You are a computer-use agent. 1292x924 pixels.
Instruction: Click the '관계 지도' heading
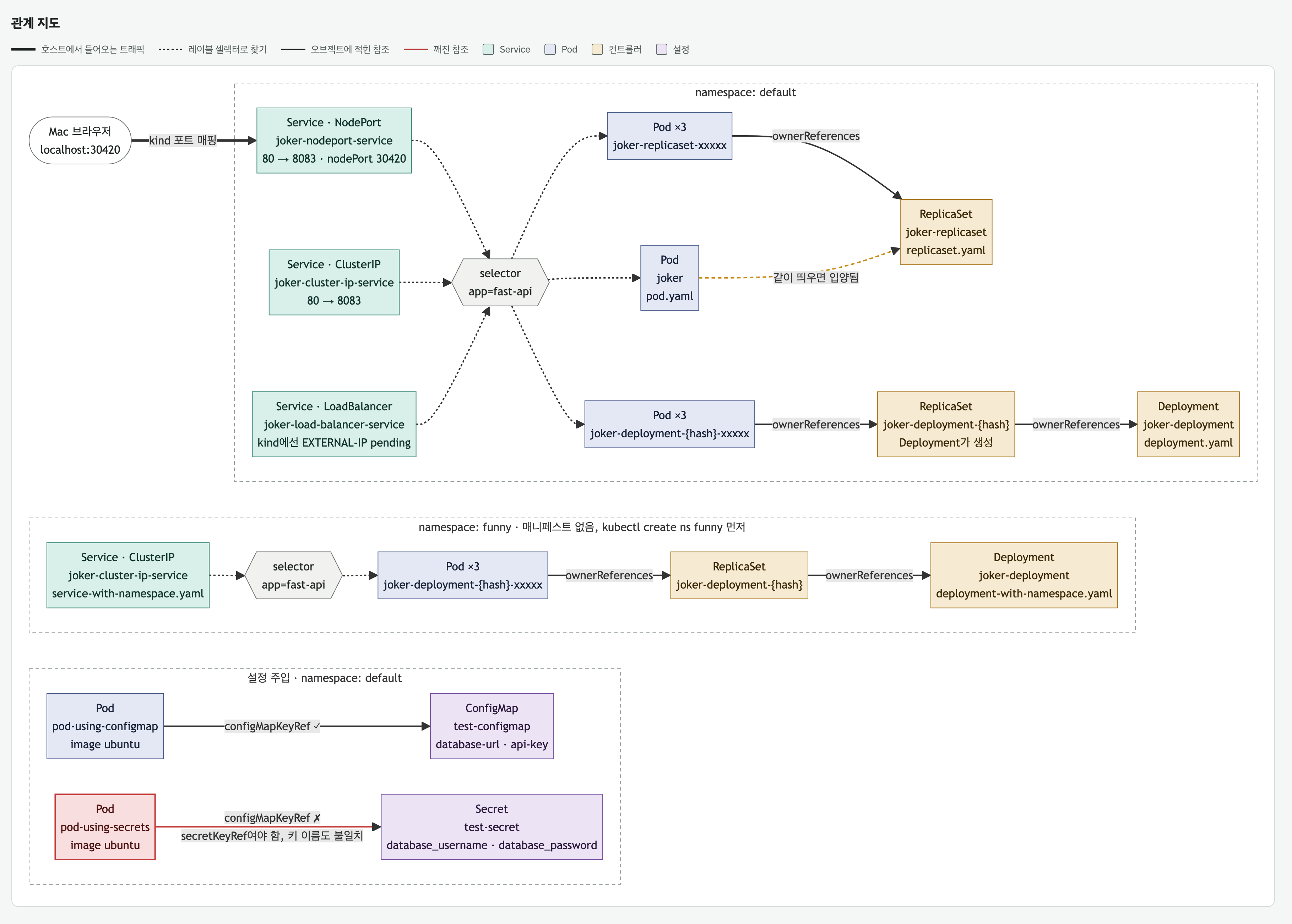point(35,23)
